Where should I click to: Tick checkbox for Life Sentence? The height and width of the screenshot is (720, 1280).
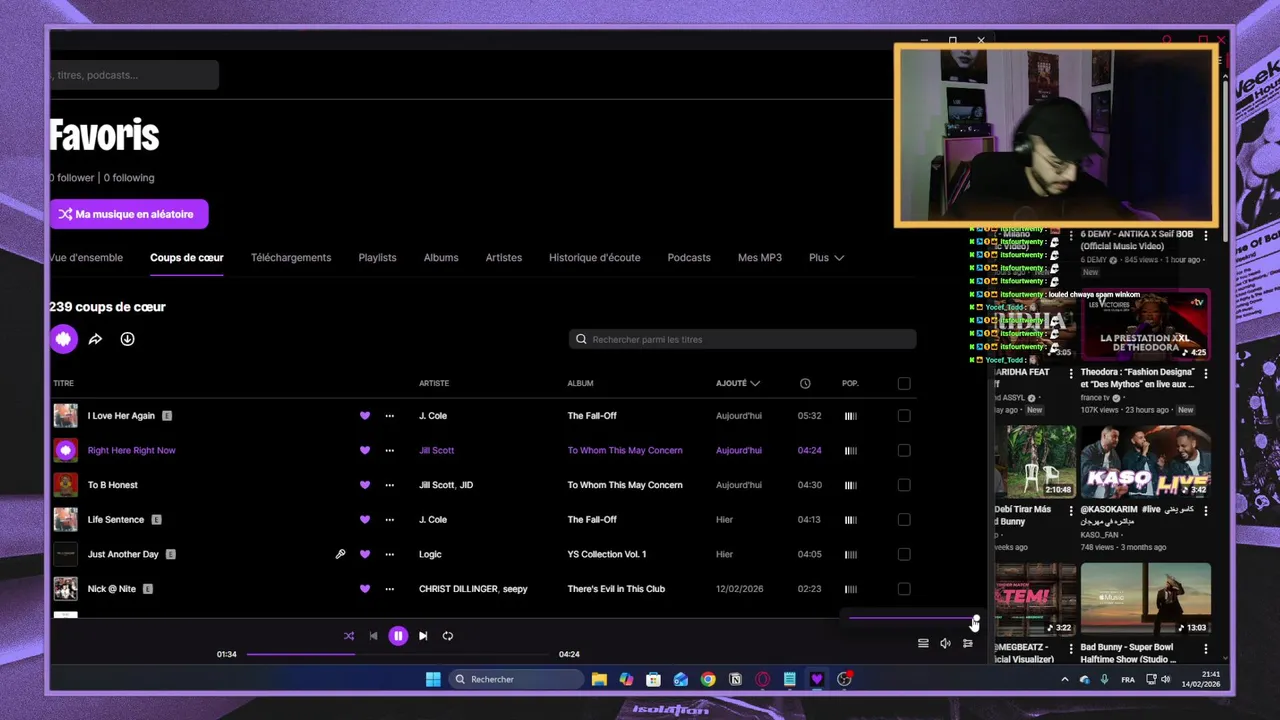tap(904, 520)
